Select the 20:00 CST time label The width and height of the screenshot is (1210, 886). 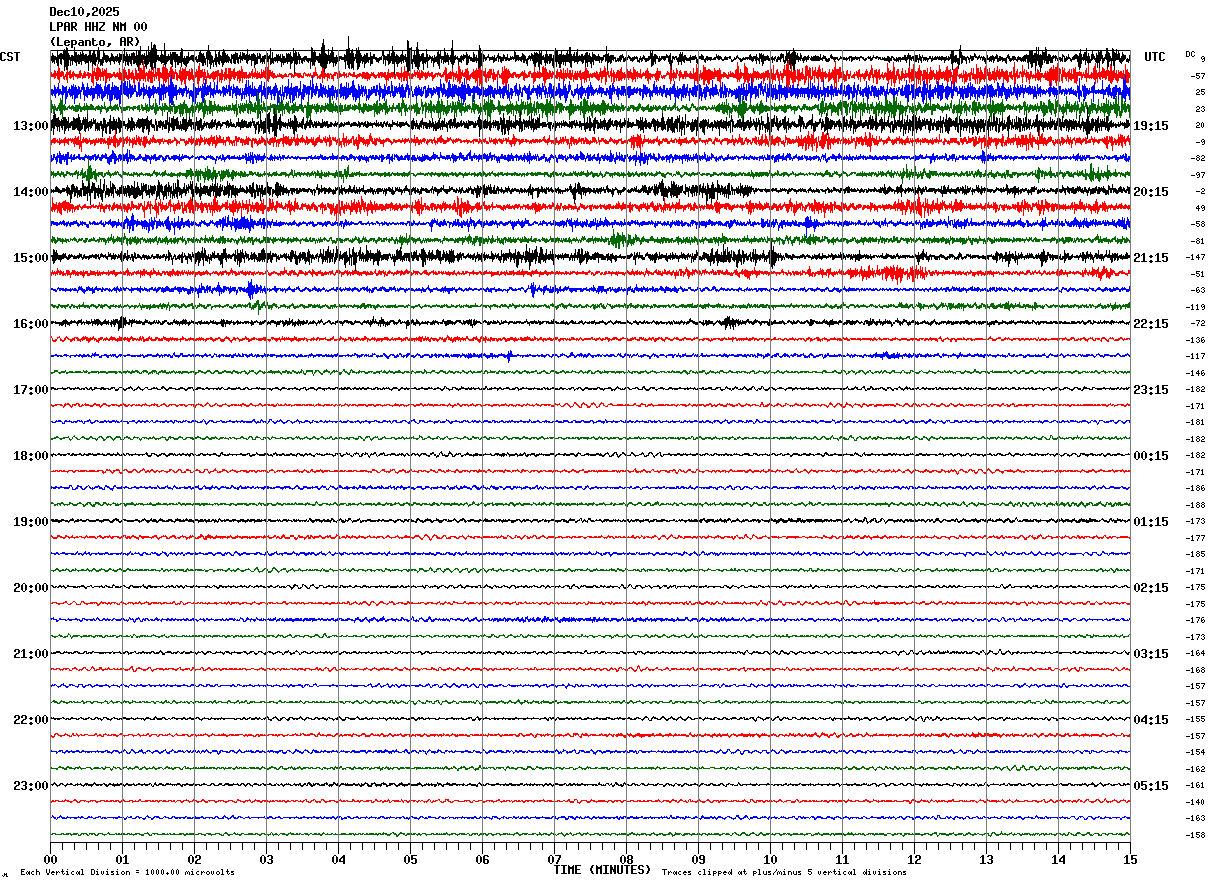[x=31, y=588]
